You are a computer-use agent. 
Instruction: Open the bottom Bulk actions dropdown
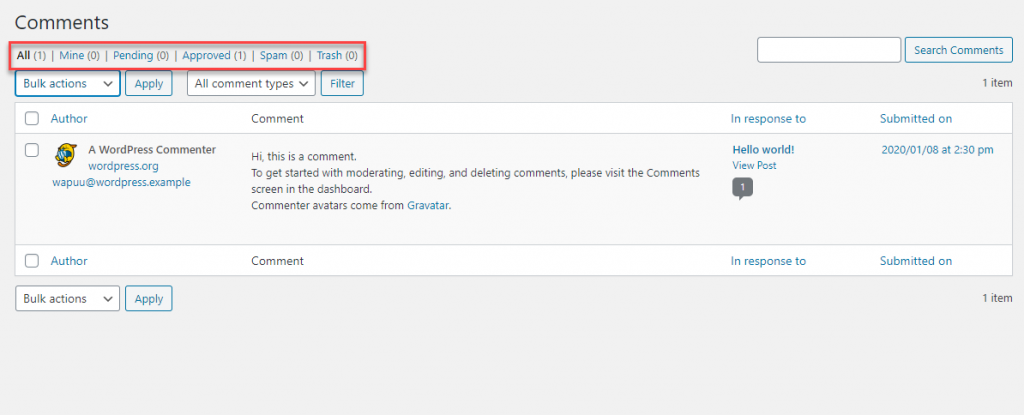tap(67, 299)
